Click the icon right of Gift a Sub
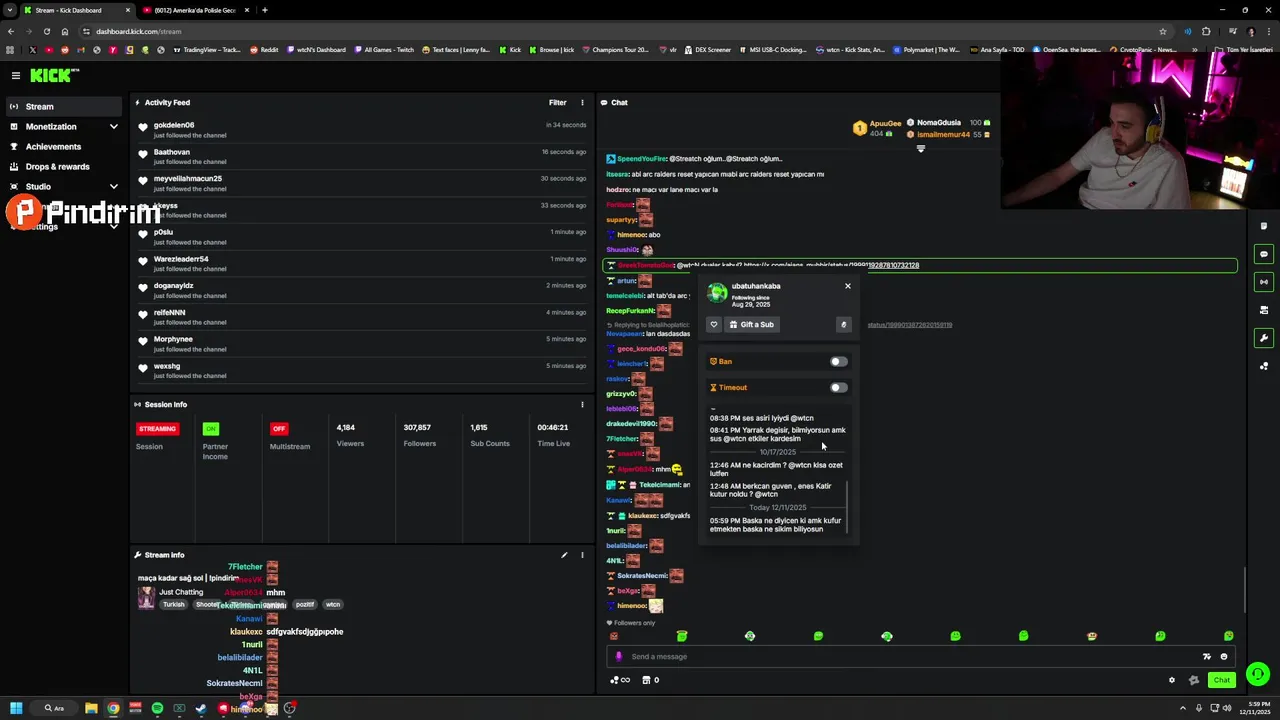Screen dimensions: 1280x720 pyautogui.click(x=843, y=324)
